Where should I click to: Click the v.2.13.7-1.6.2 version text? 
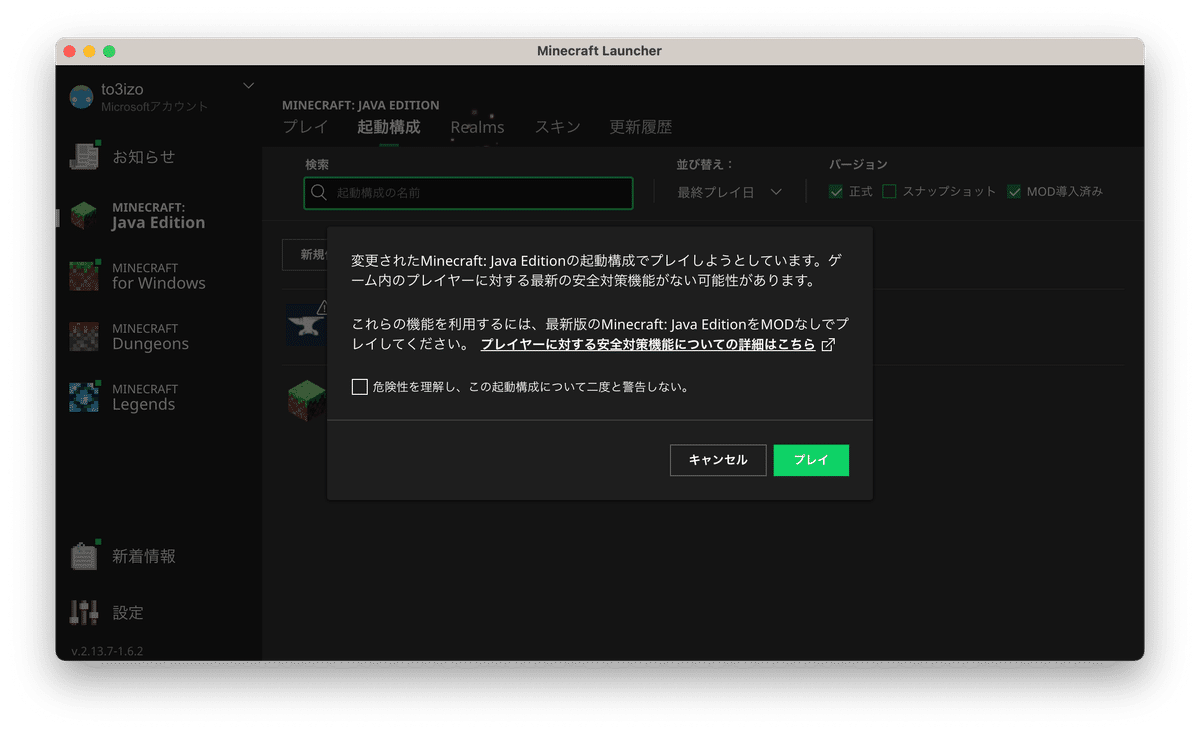[107, 651]
